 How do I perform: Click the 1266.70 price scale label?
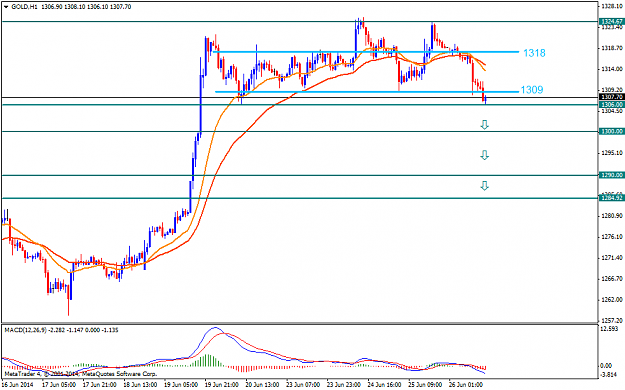click(x=612, y=278)
